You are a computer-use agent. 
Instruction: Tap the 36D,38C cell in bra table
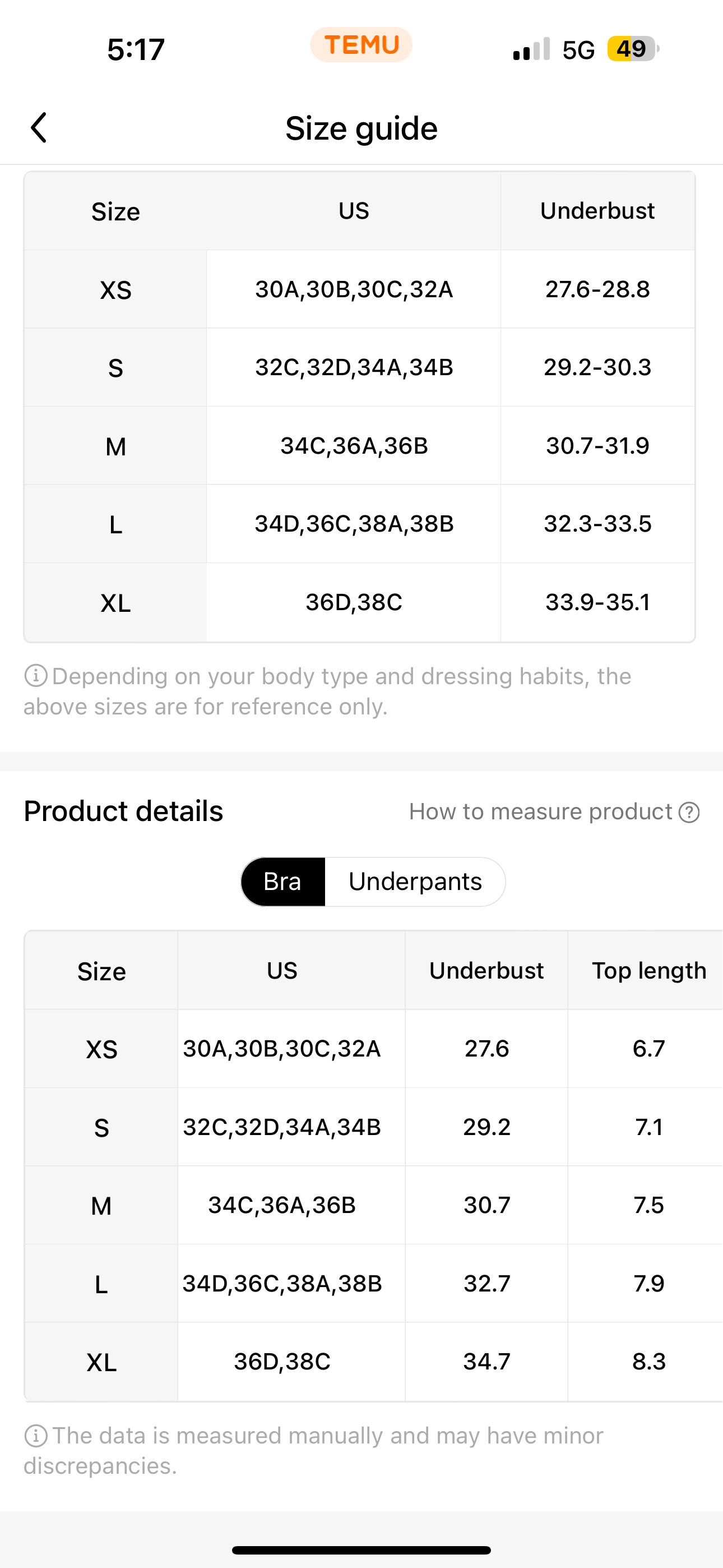(282, 1362)
